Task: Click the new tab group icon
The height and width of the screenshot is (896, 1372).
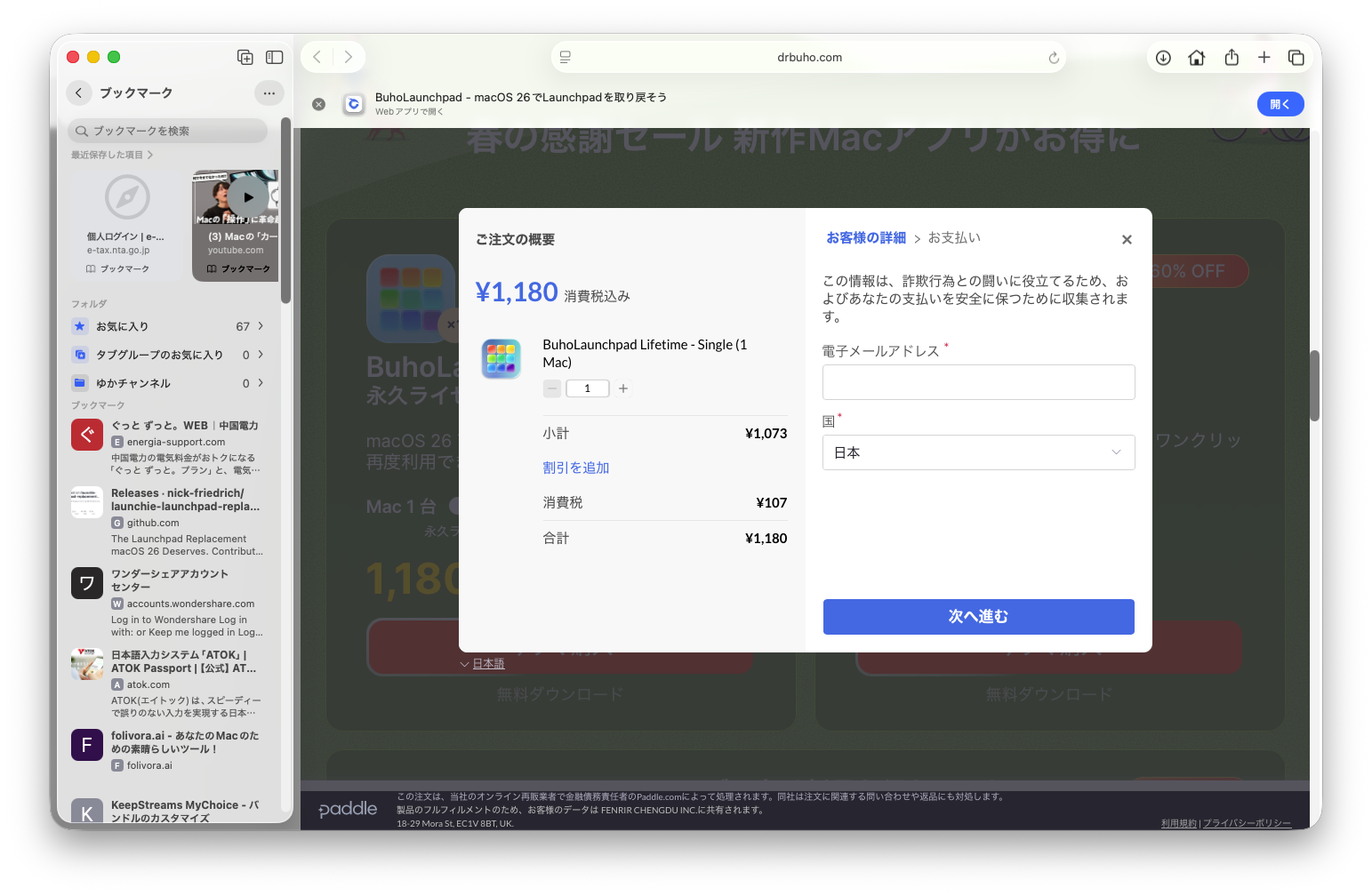Action: (x=245, y=58)
